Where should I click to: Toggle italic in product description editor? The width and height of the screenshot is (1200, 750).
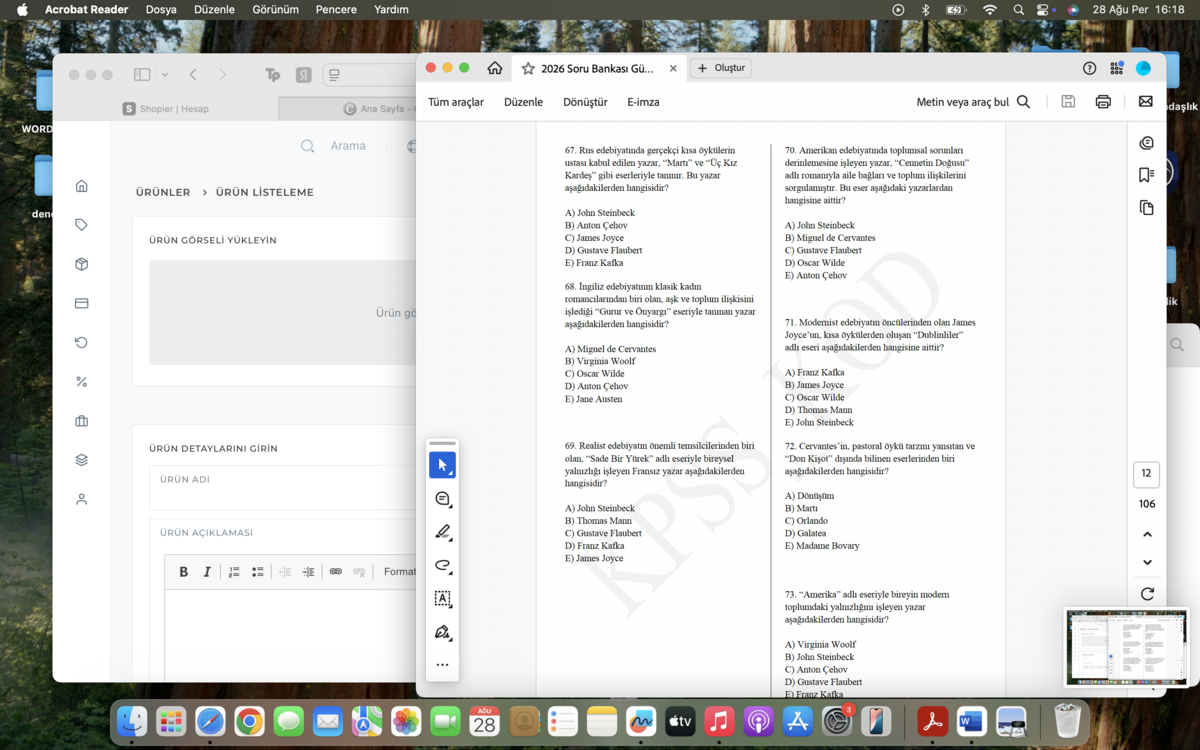(x=207, y=572)
